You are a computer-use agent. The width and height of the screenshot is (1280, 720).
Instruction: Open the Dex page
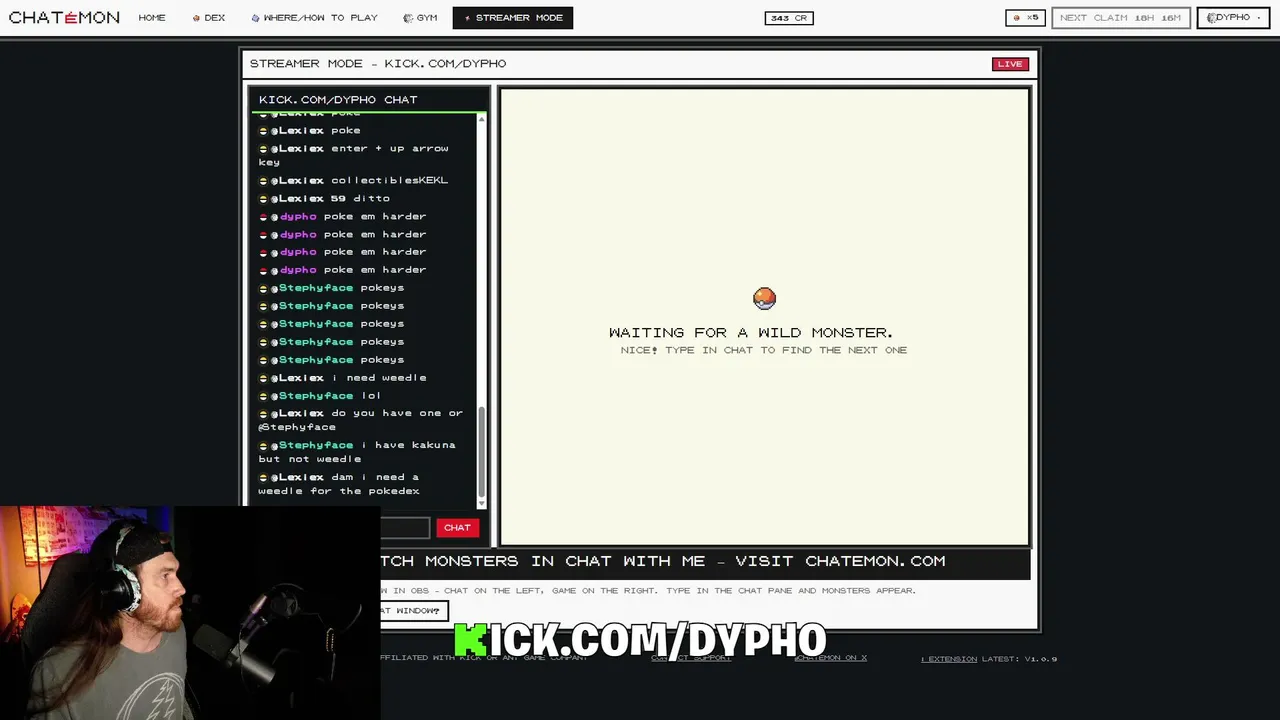pos(209,18)
